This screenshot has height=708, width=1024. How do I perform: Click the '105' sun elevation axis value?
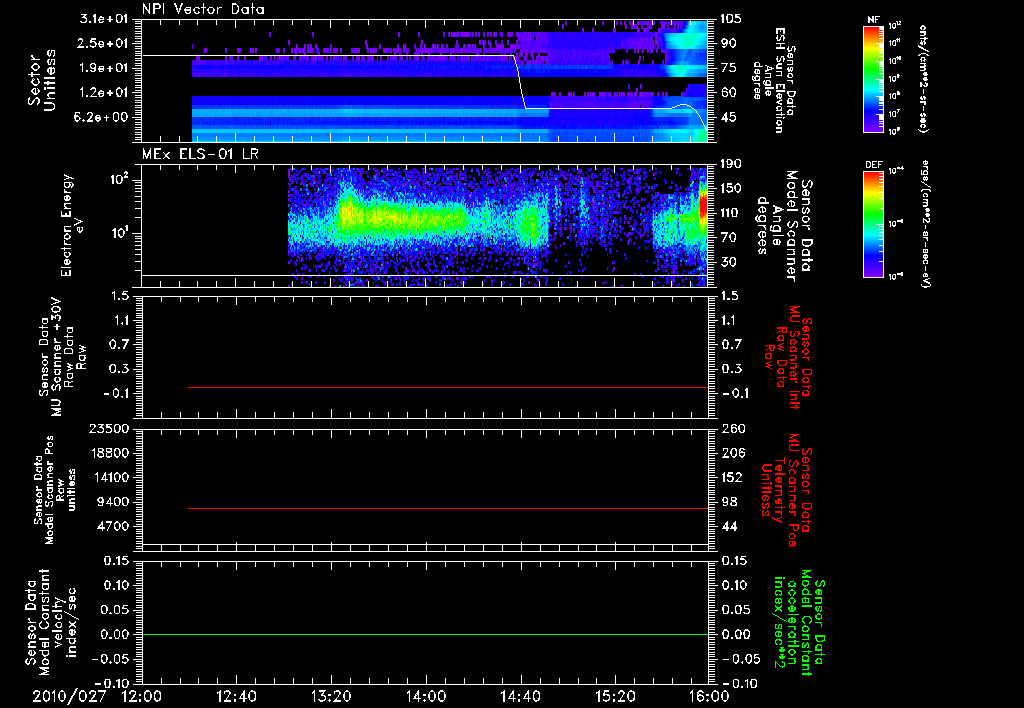pos(731,19)
